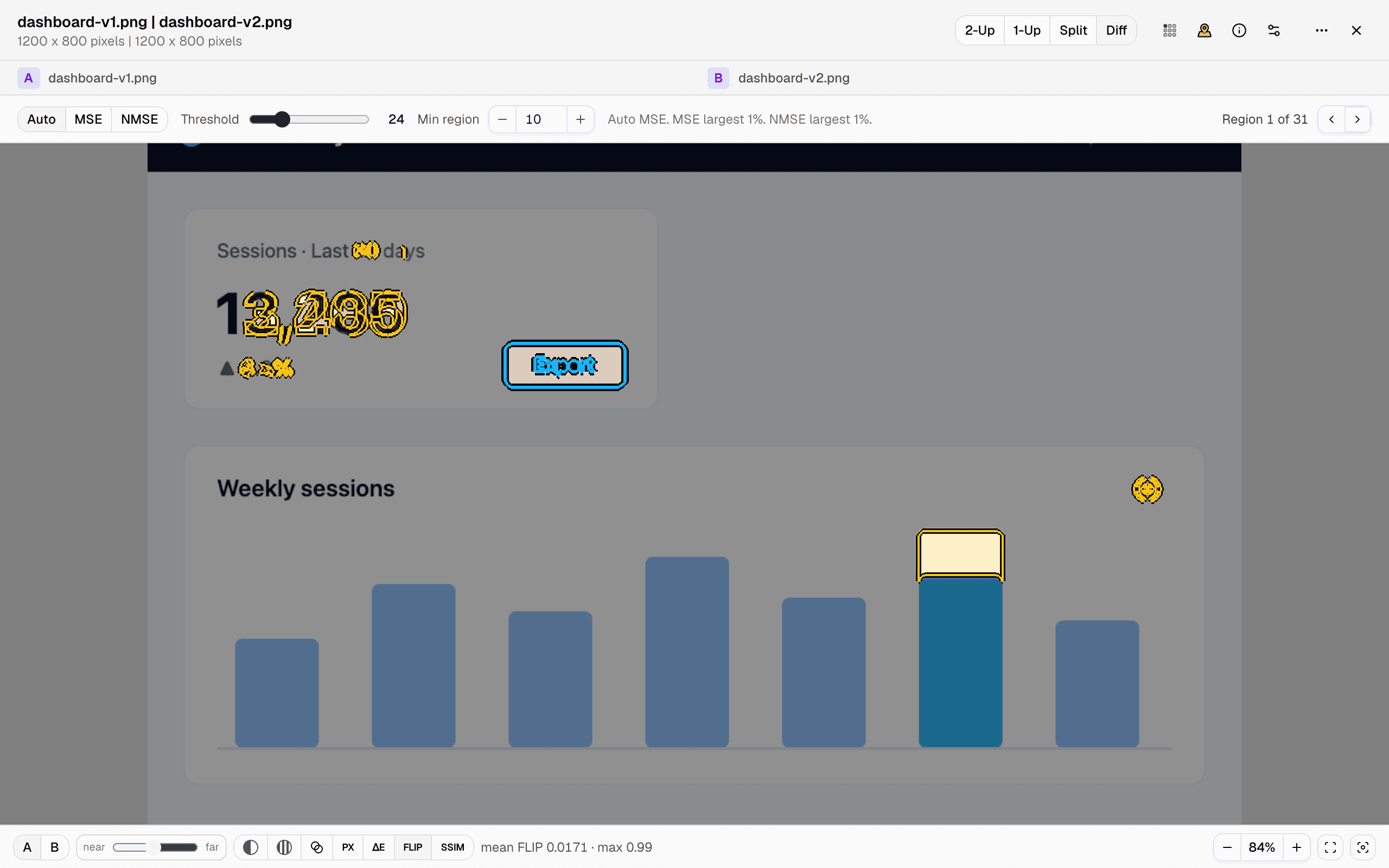Go to the next diff region with the chevron
1389x868 pixels.
[1358, 119]
